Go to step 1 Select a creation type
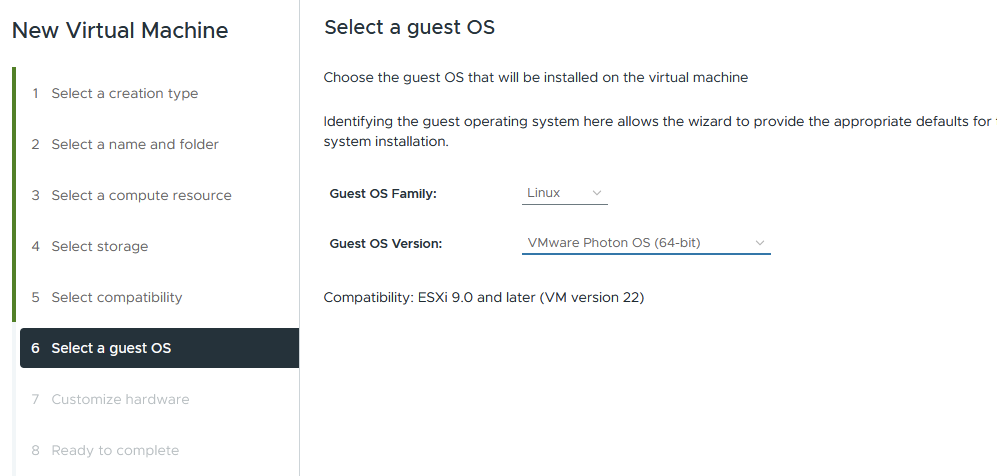Screen dimensions: 997x476 [x=125, y=93]
